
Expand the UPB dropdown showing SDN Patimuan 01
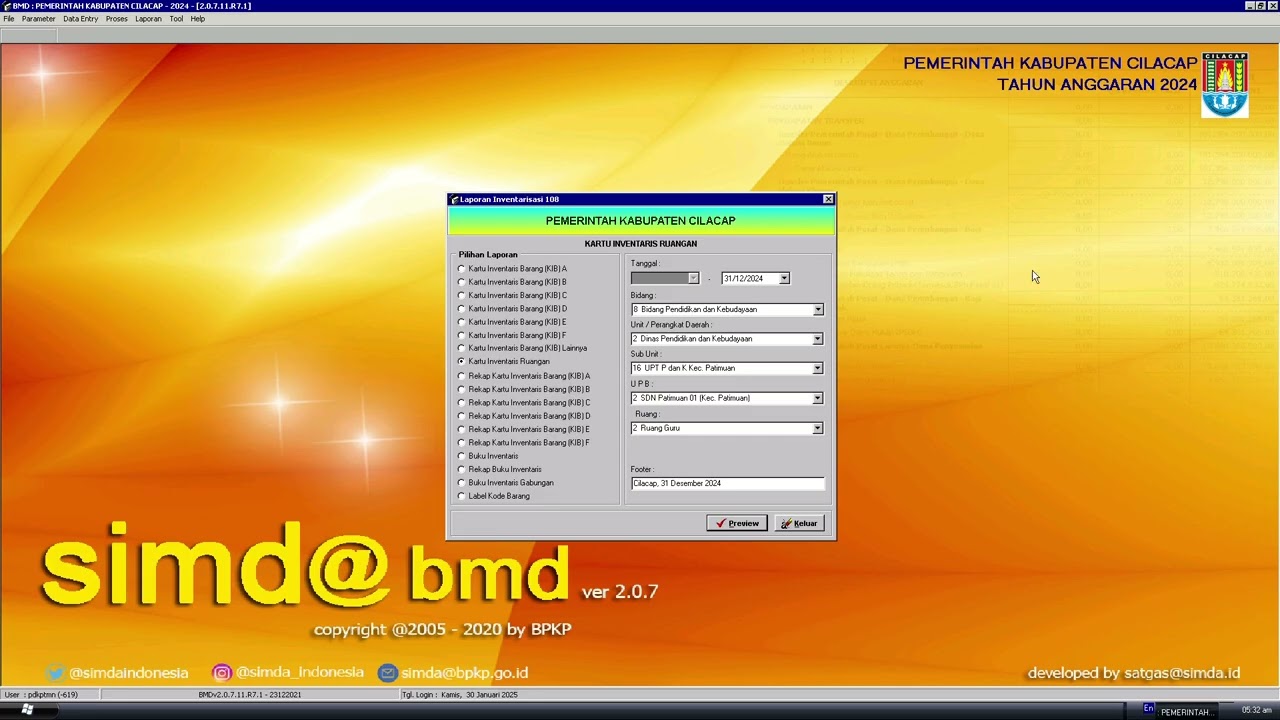click(x=818, y=398)
